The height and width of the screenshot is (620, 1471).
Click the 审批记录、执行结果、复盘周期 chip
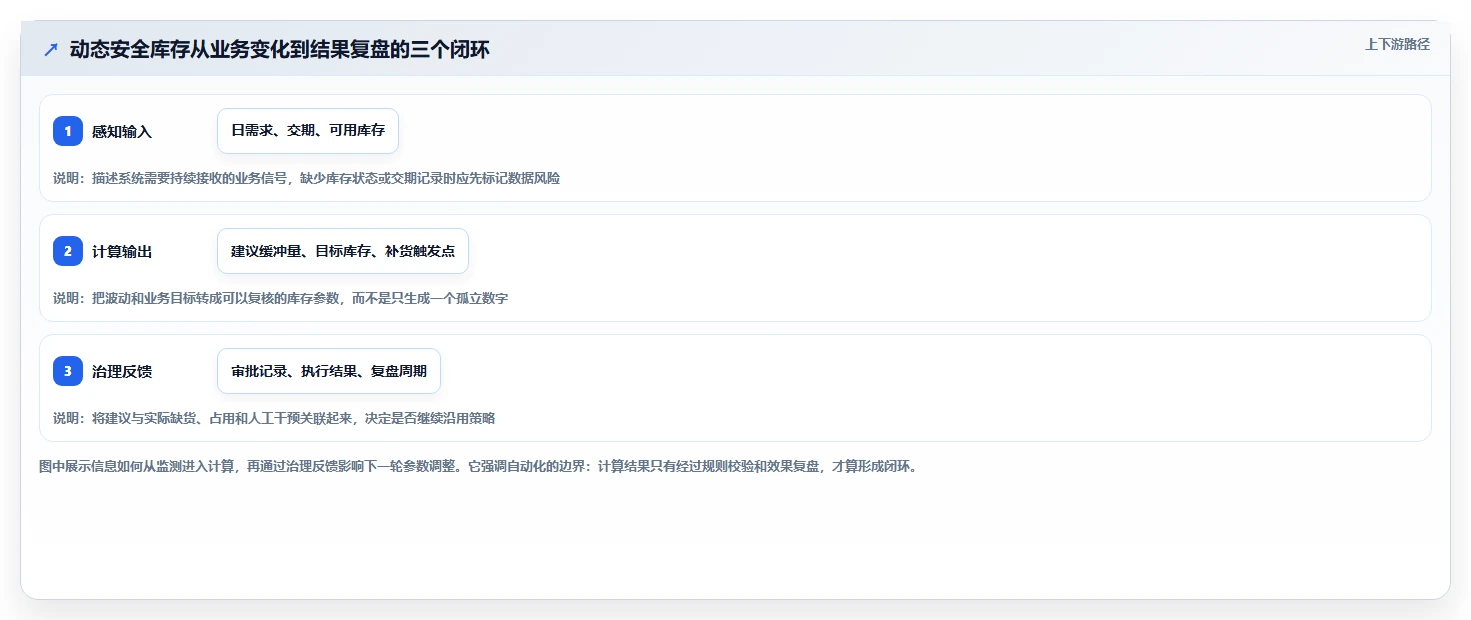point(329,371)
